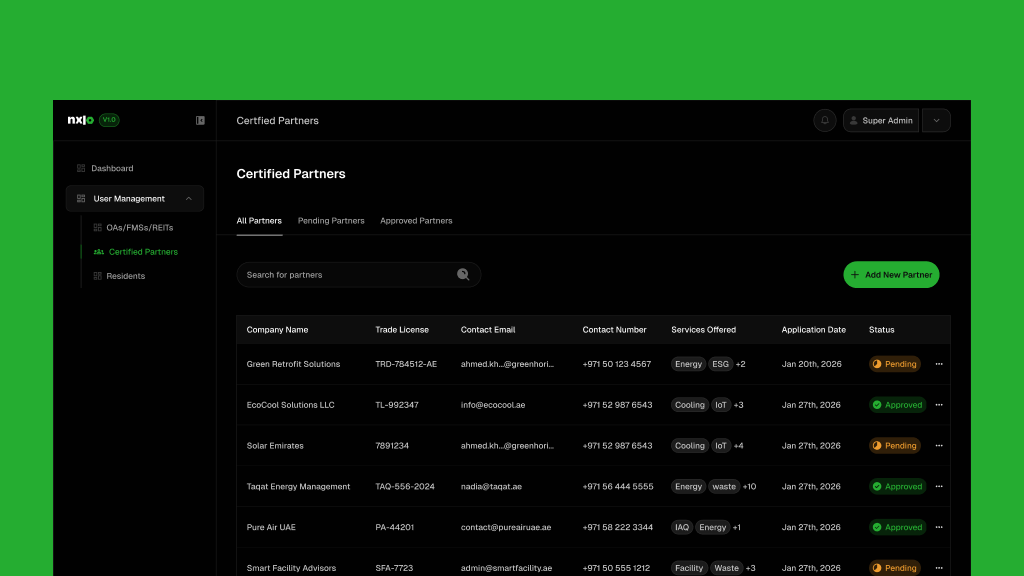Image resolution: width=1024 pixels, height=576 pixels.
Task: Click Approved status of Pure Air UAE
Action: [x=897, y=528]
